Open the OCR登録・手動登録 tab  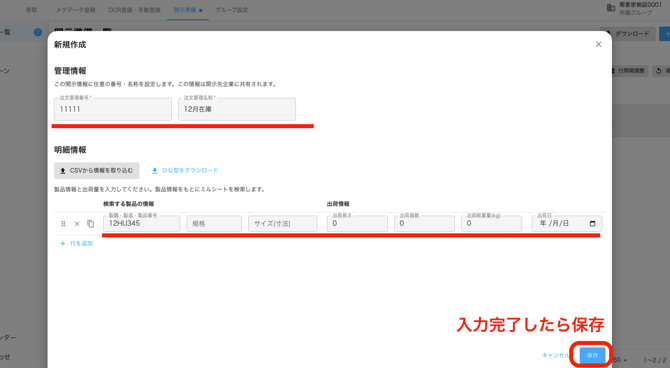(134, 10)
